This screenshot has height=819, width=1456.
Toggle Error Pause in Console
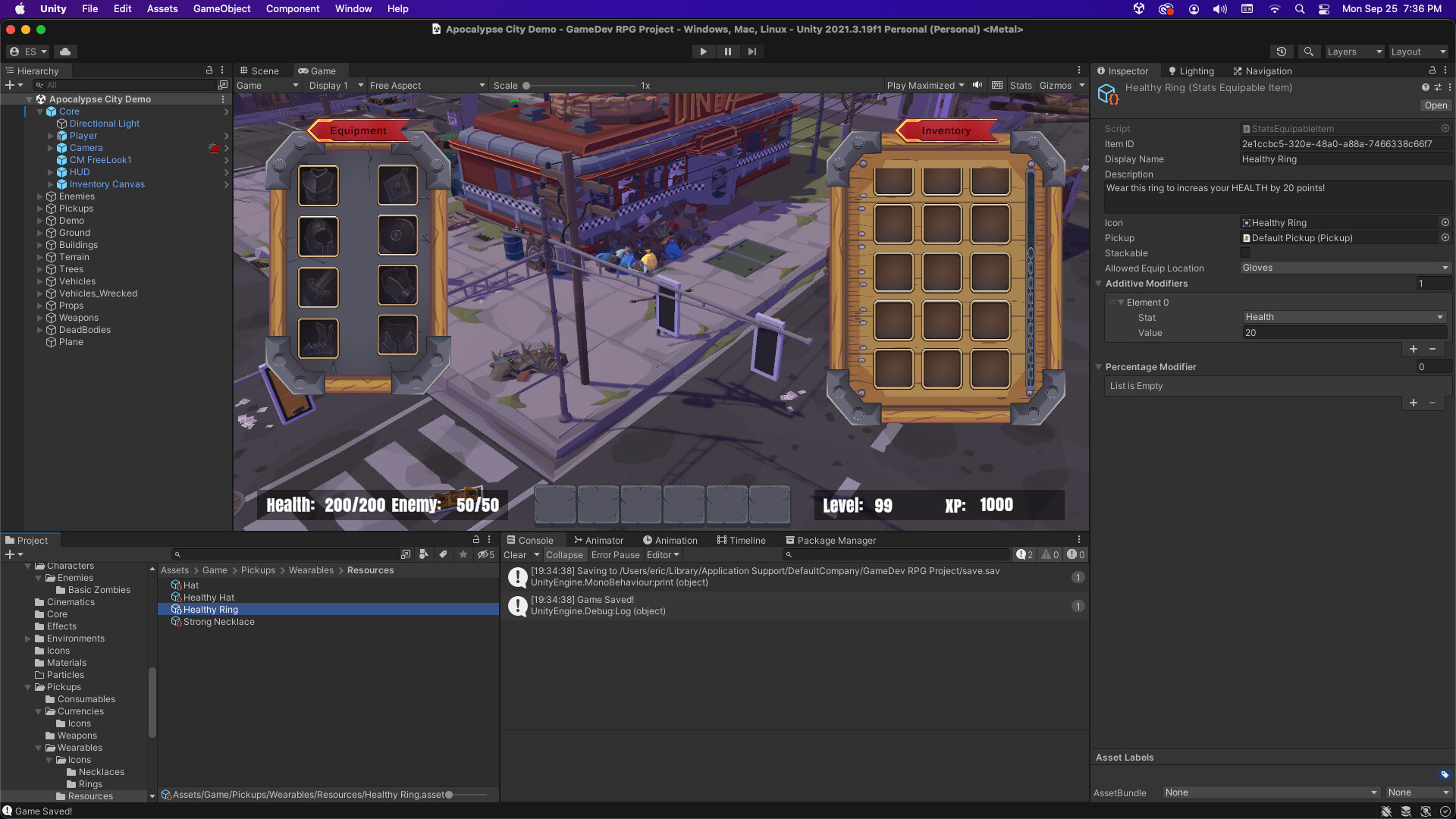click(615, 554)
